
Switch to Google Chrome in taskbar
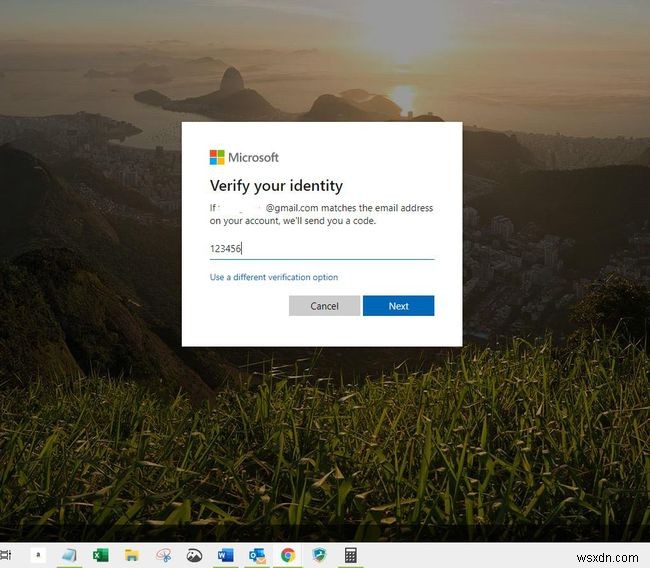(288, 555)
